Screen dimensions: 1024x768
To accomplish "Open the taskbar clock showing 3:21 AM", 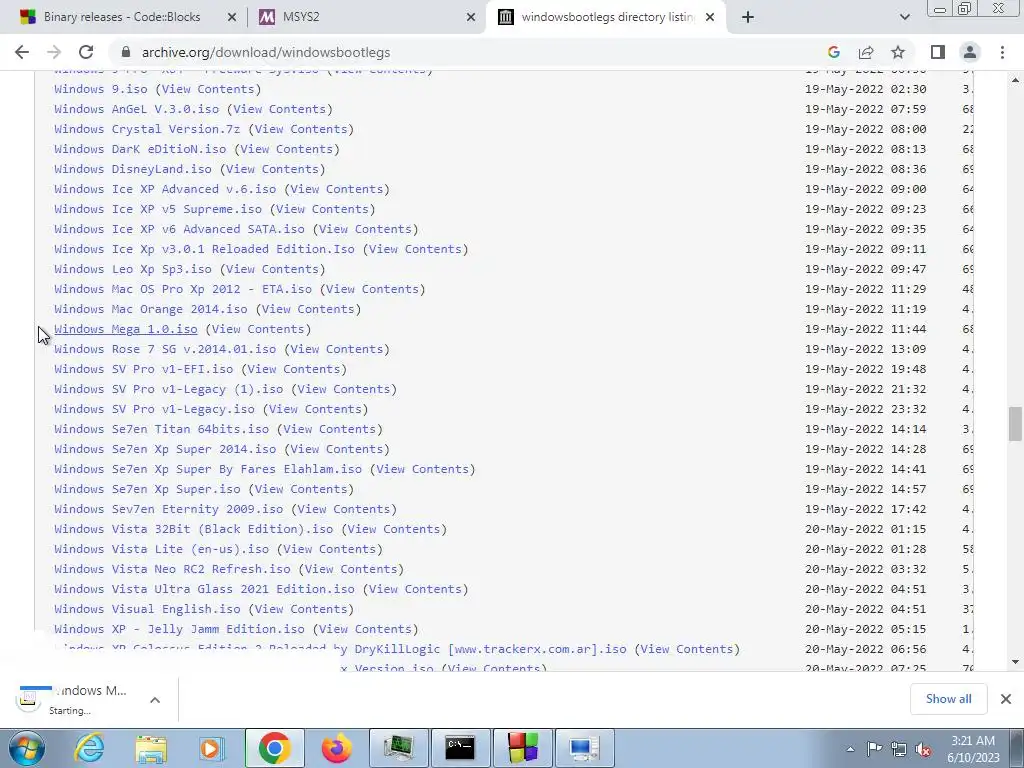I will pyautogui.click(x=973, y=749).
